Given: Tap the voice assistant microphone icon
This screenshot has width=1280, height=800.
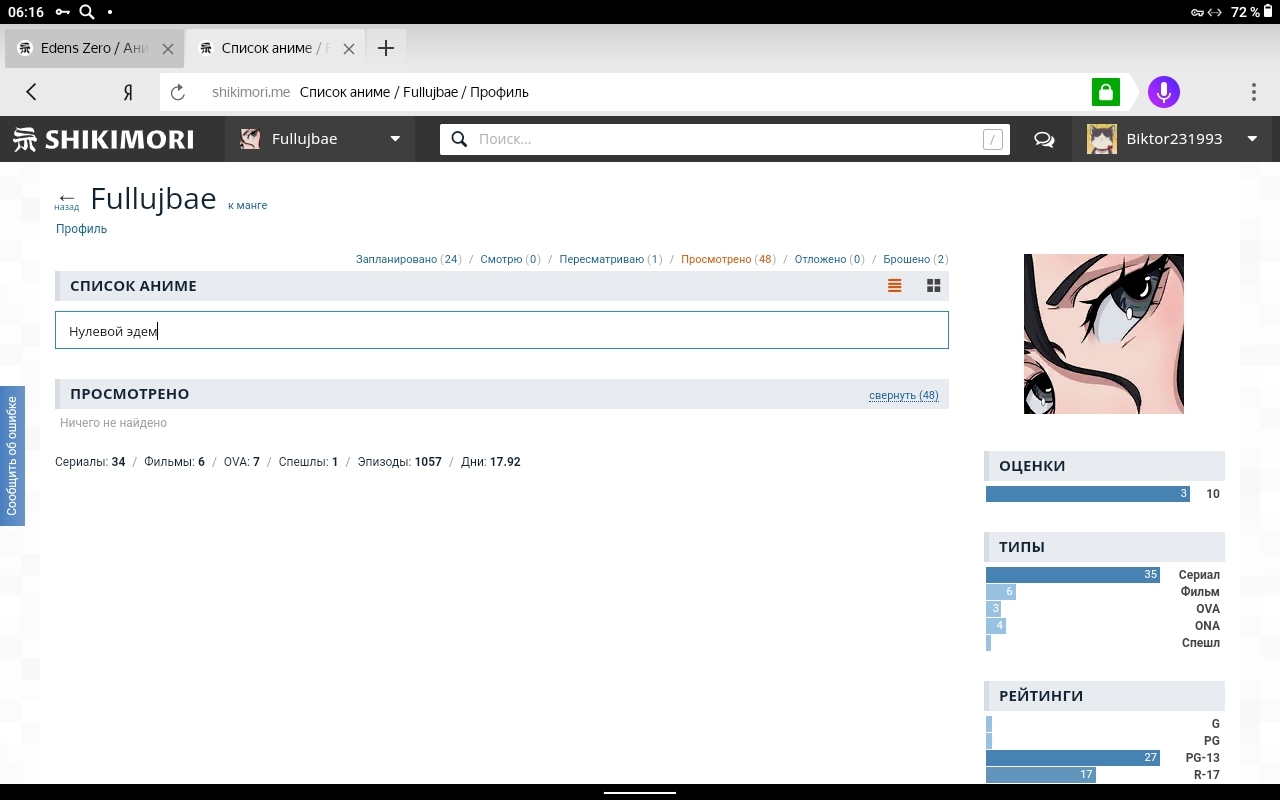Looking at the screenshot, I should point(1163,92).
